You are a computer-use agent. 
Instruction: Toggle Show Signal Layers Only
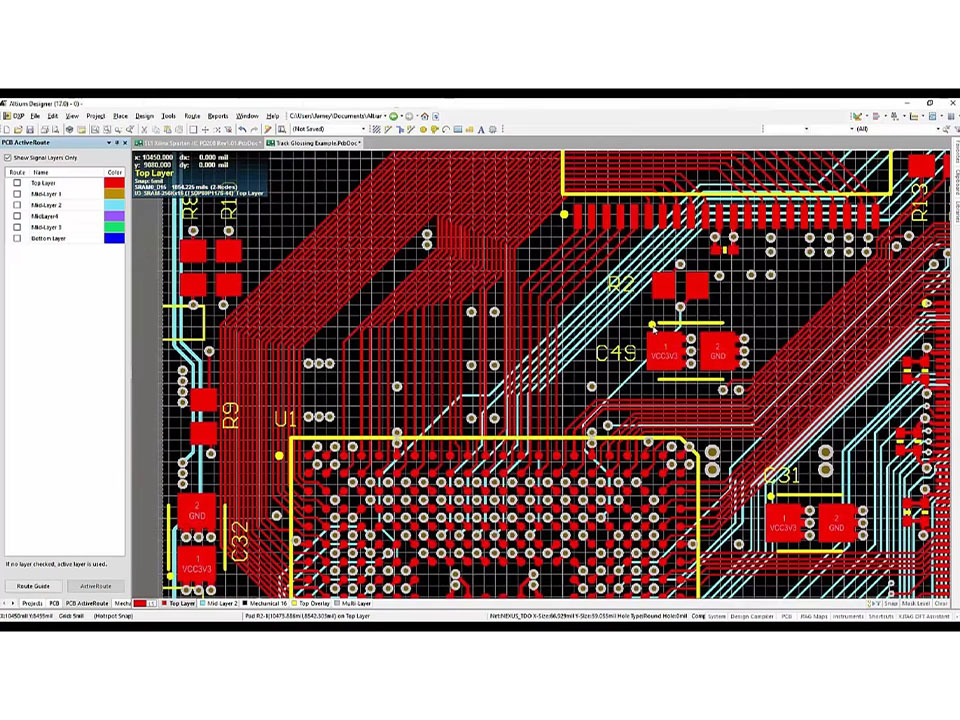point(8,158)
